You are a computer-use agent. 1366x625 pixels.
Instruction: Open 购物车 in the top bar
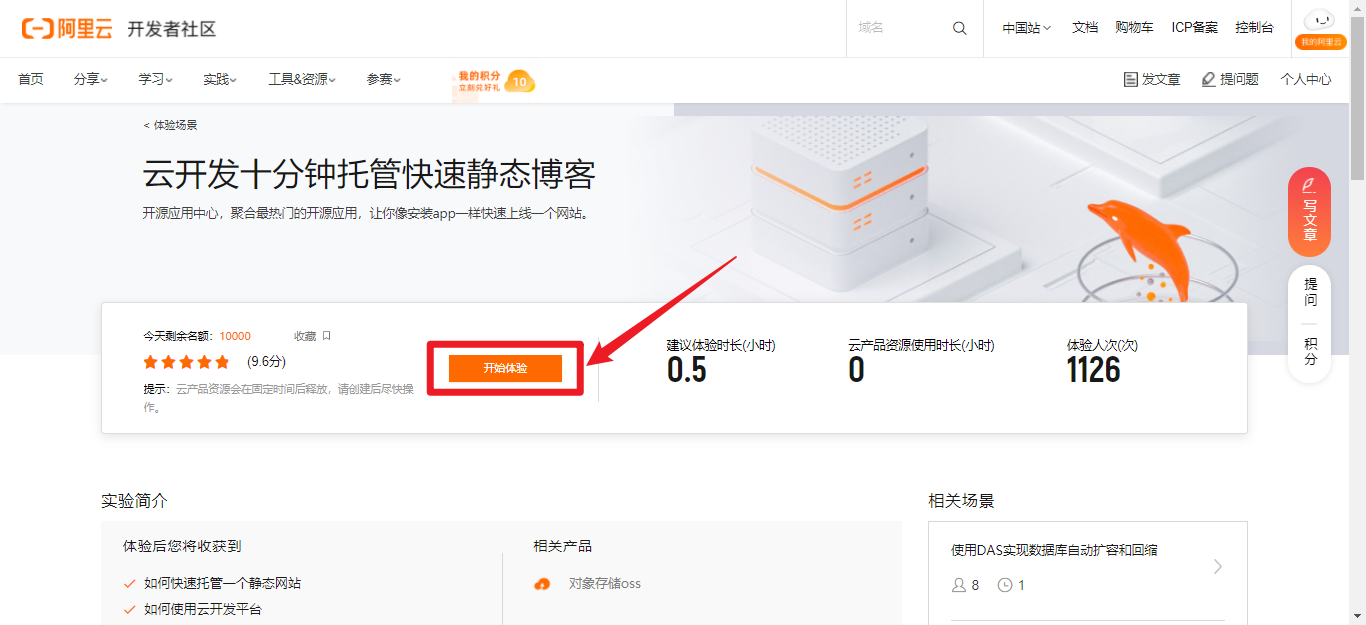1134,28
